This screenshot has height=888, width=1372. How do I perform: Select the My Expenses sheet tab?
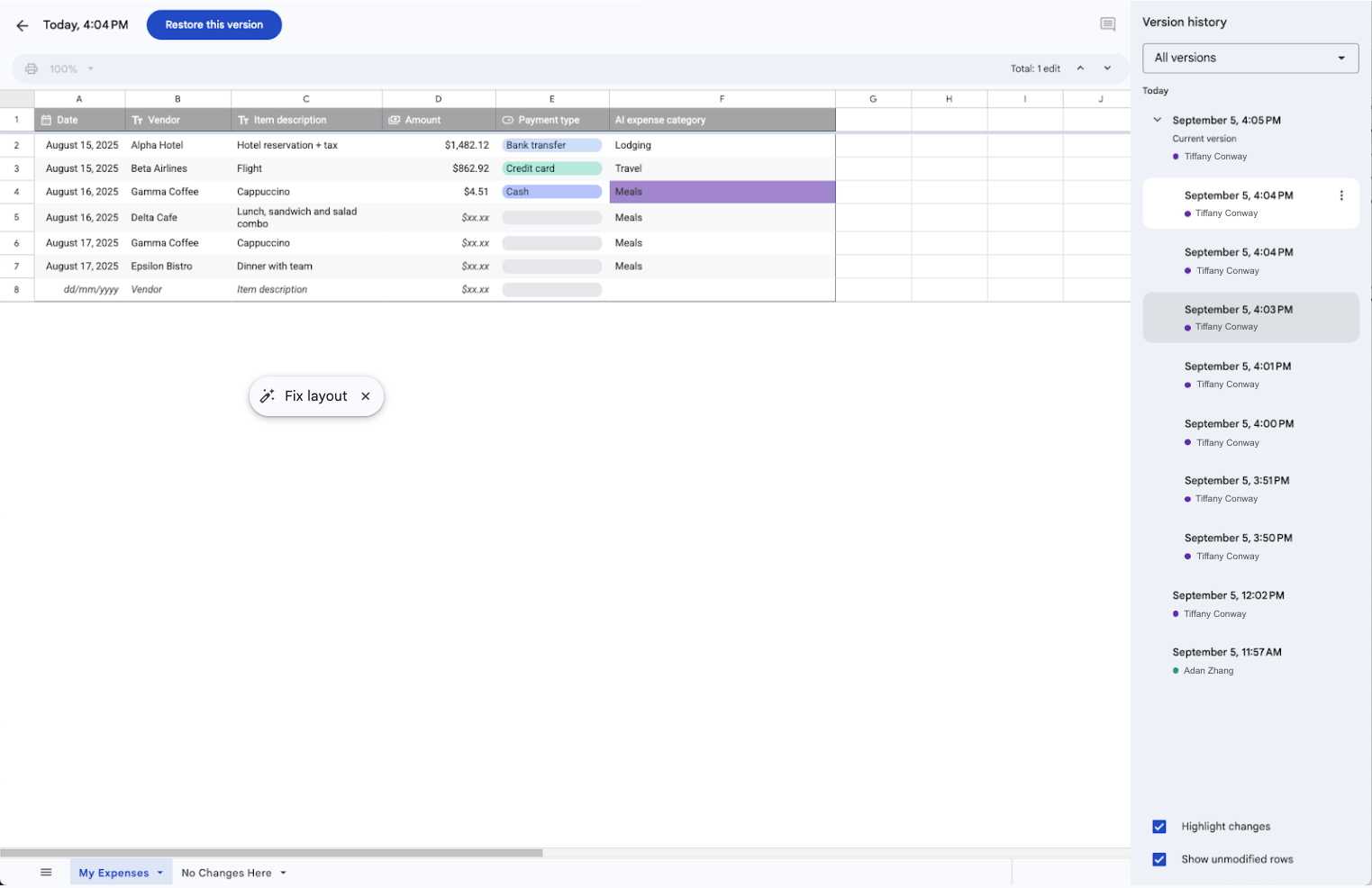[x=113, y=873]
